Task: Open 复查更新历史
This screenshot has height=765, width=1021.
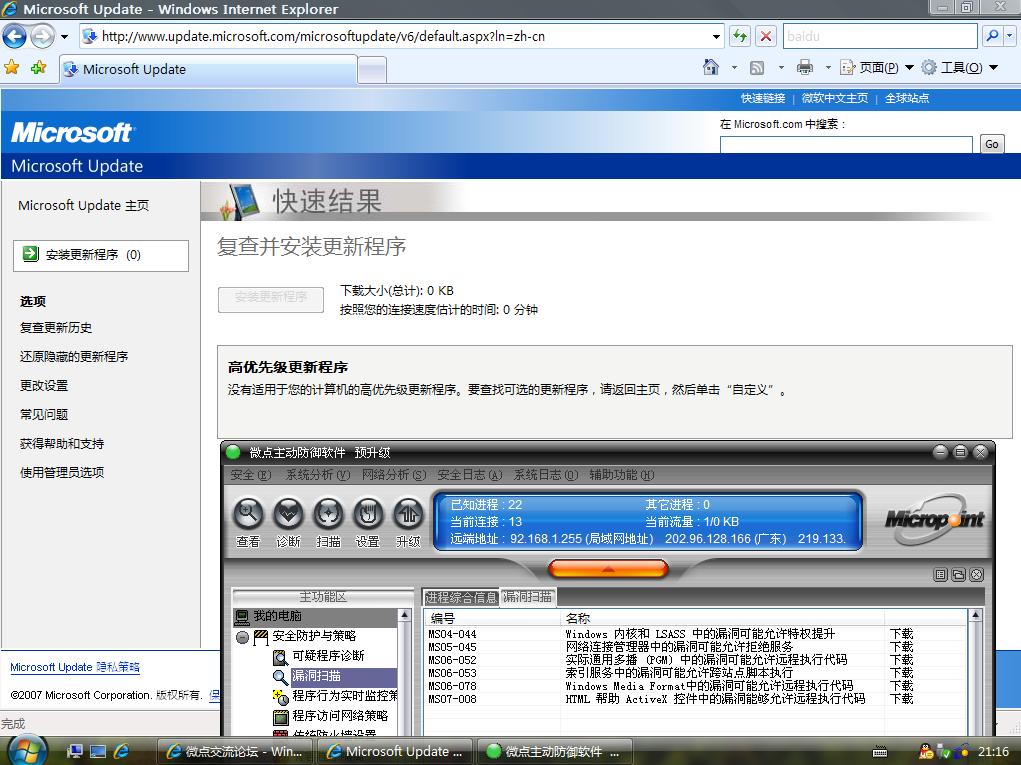Action: tap(56, 327)
